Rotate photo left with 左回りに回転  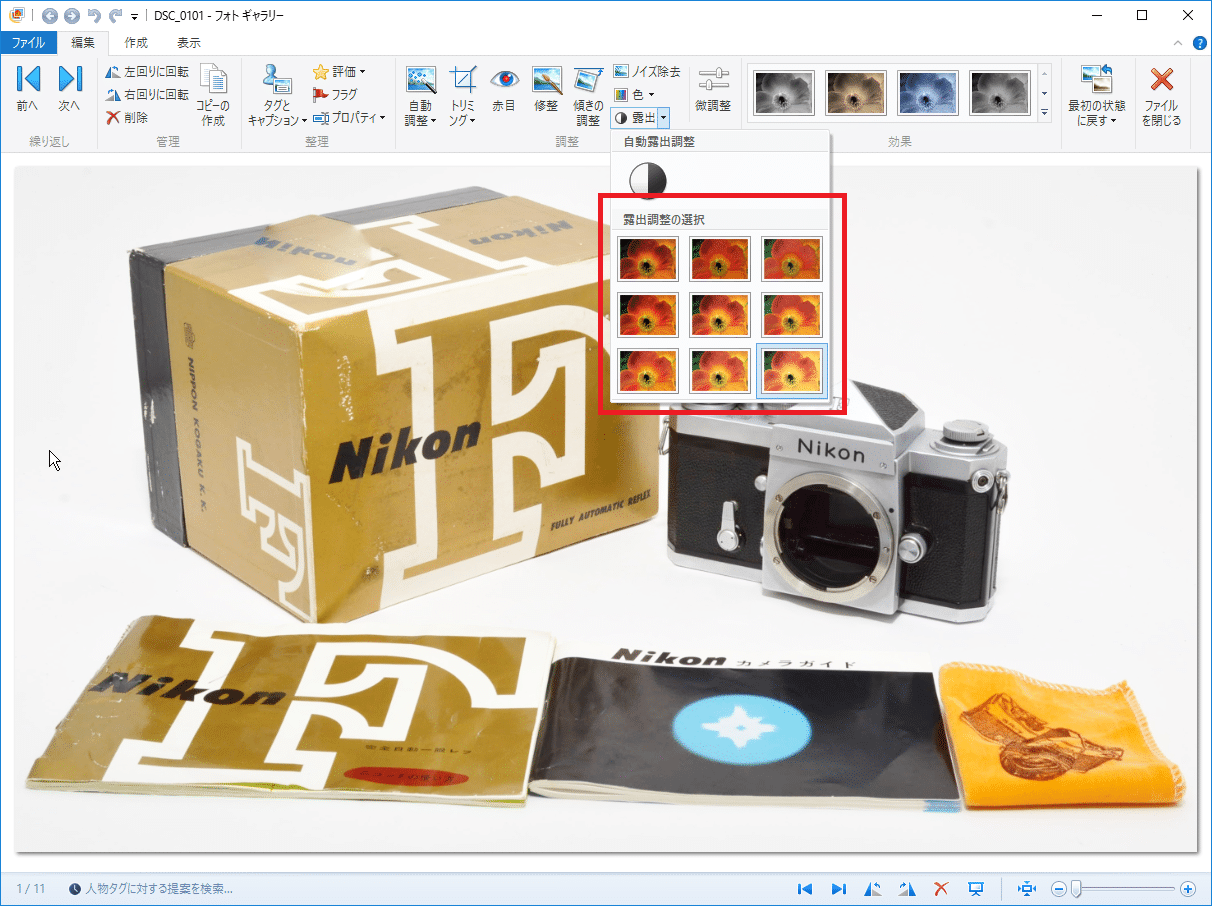tap(147, 72)
